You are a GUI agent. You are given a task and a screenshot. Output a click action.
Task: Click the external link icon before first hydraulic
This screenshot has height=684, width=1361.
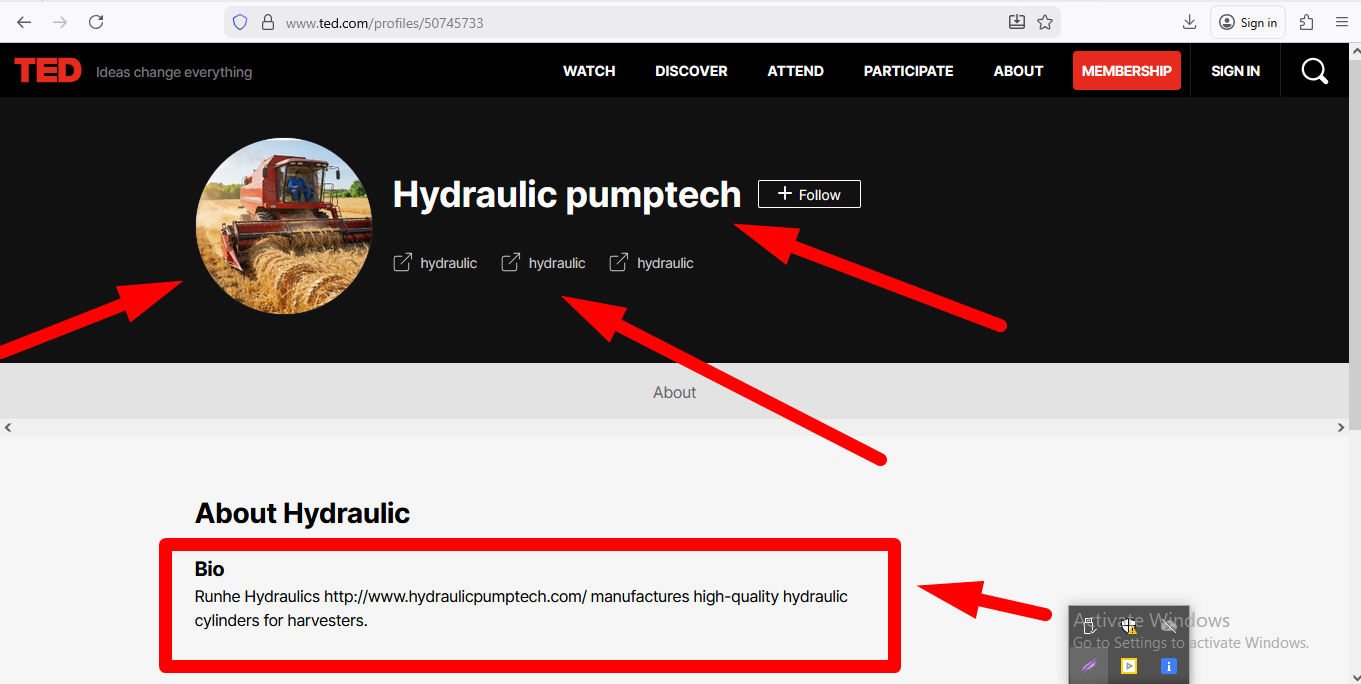click(402, 263)
